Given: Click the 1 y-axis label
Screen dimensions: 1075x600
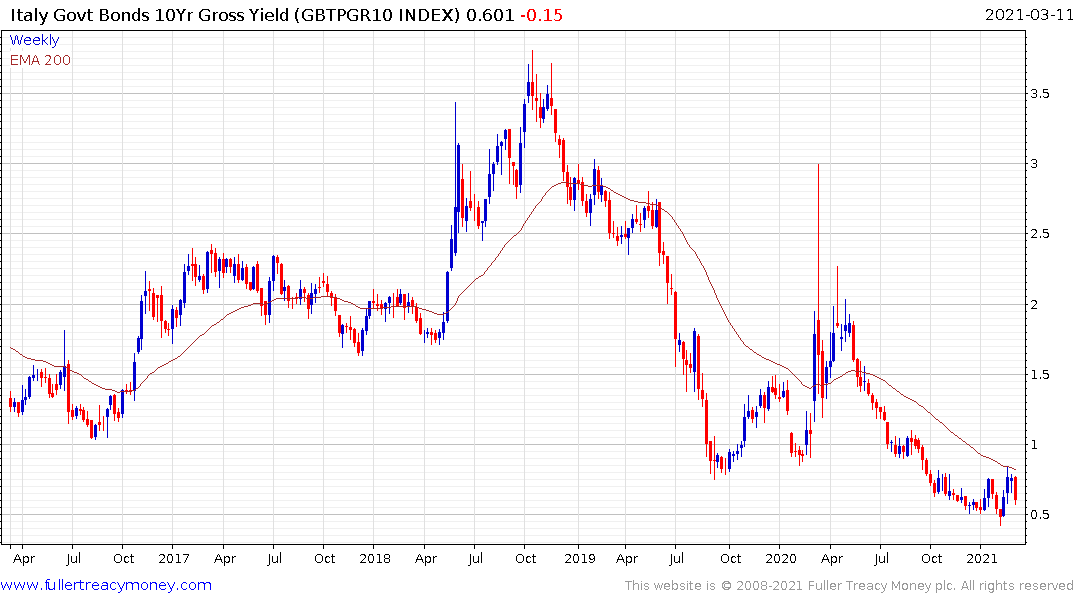Looking at the screenshot, I should [1035, 444].
